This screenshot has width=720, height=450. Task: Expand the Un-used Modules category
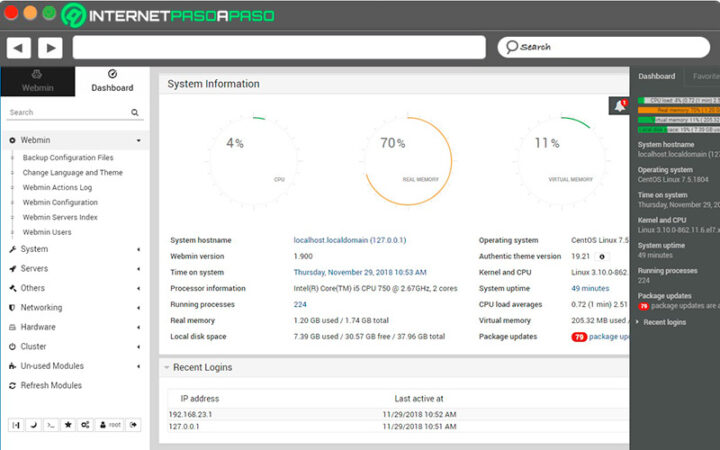[x=75, y=366]
